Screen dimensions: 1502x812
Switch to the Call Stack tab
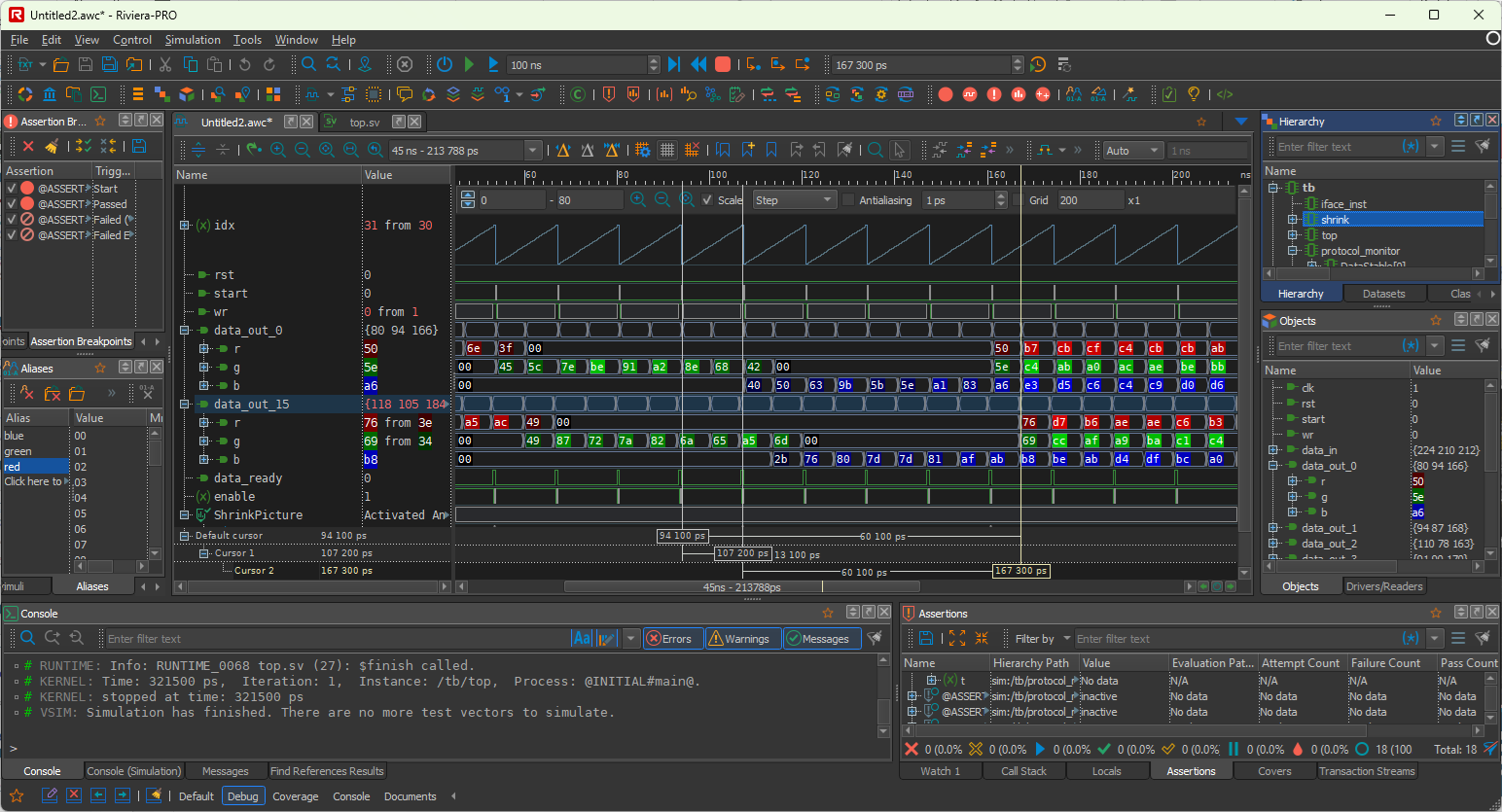1023,771
